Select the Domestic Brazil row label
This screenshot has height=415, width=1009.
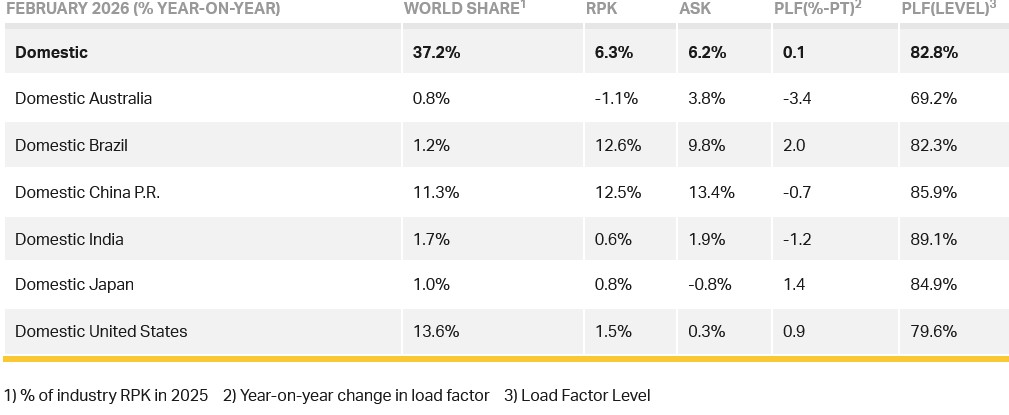[x=71, y=146]
